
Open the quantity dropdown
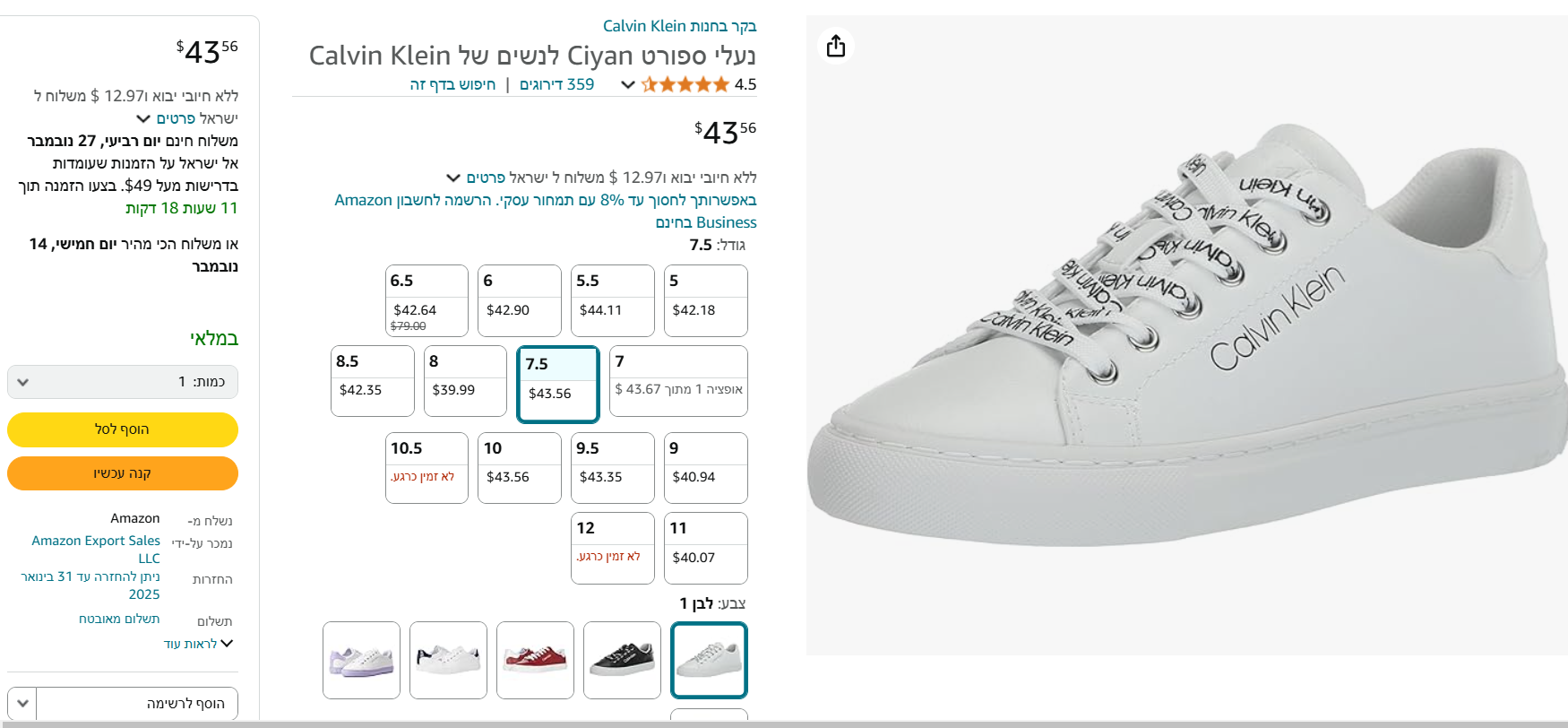[123, 382]
